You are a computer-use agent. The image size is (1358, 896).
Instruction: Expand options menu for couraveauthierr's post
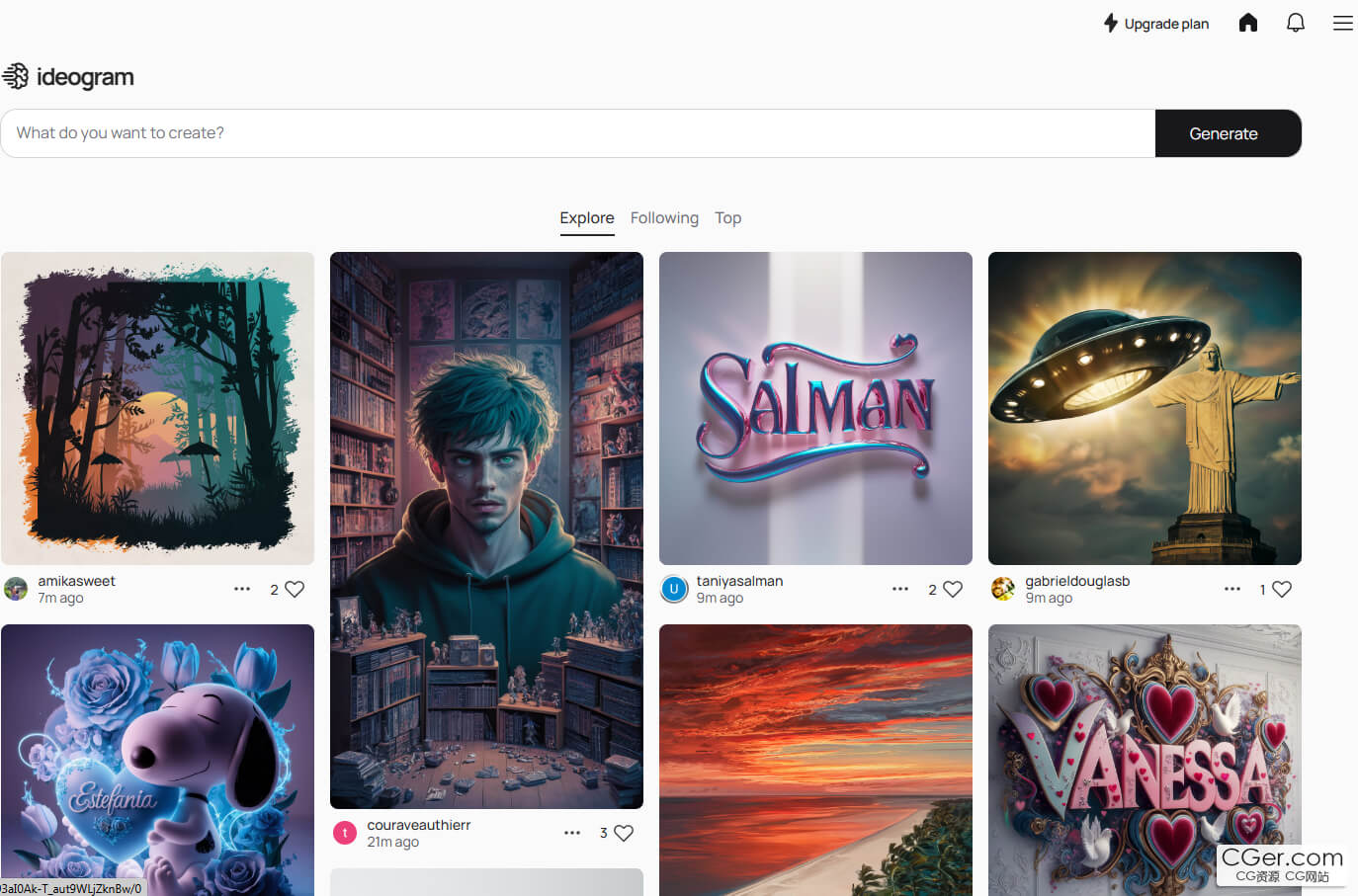point(572,833)
